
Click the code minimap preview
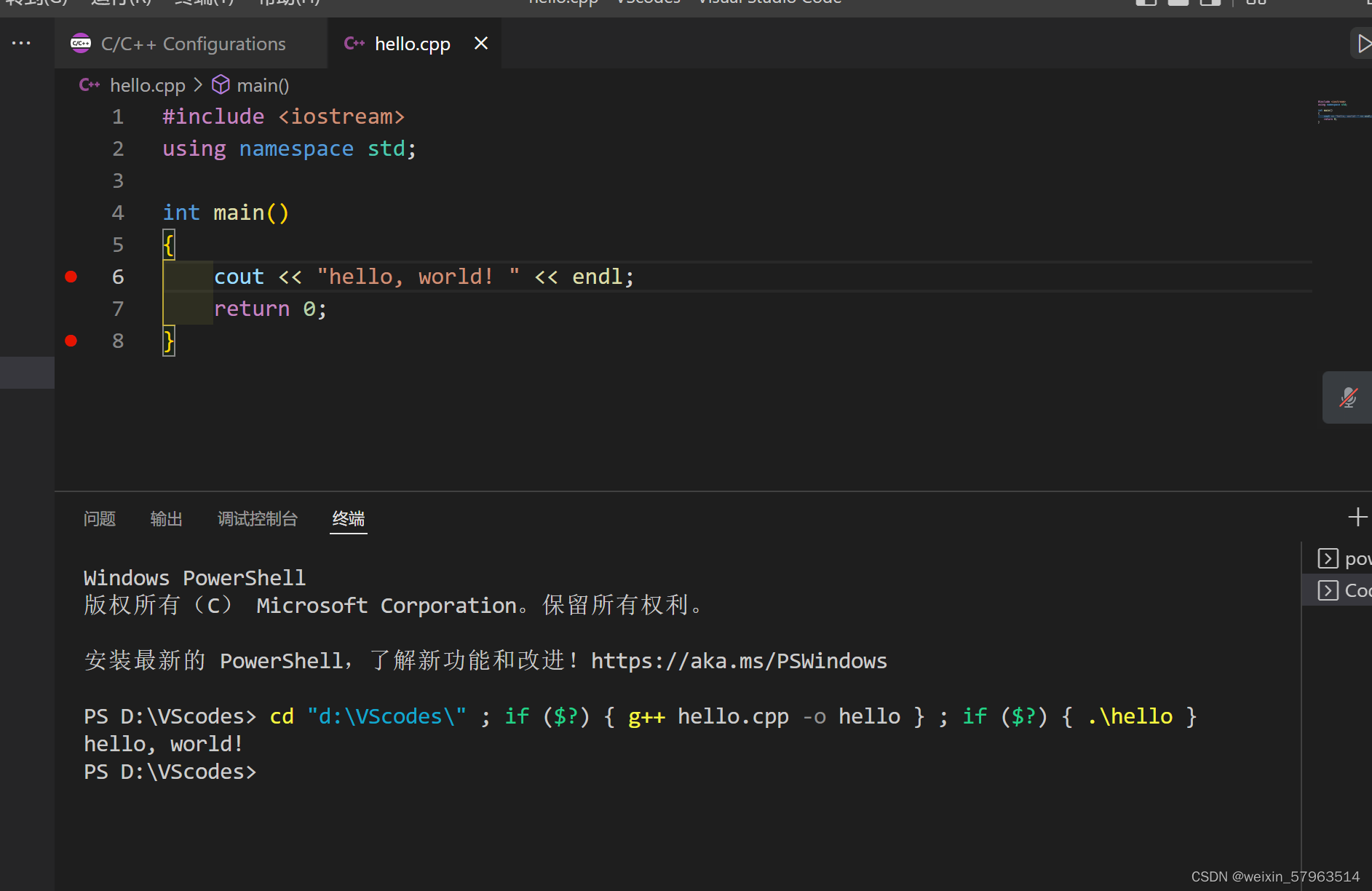point(1343,111)
